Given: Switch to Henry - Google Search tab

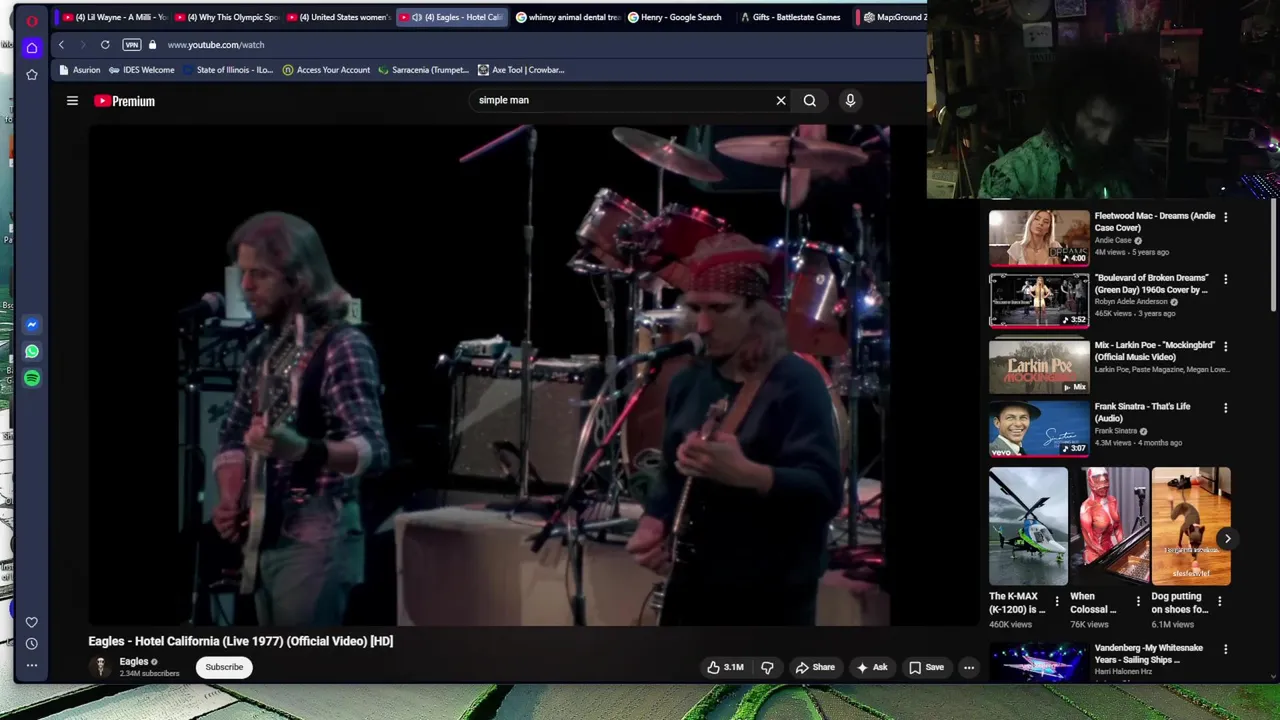Looking at the screenshot, I should 675,17.
